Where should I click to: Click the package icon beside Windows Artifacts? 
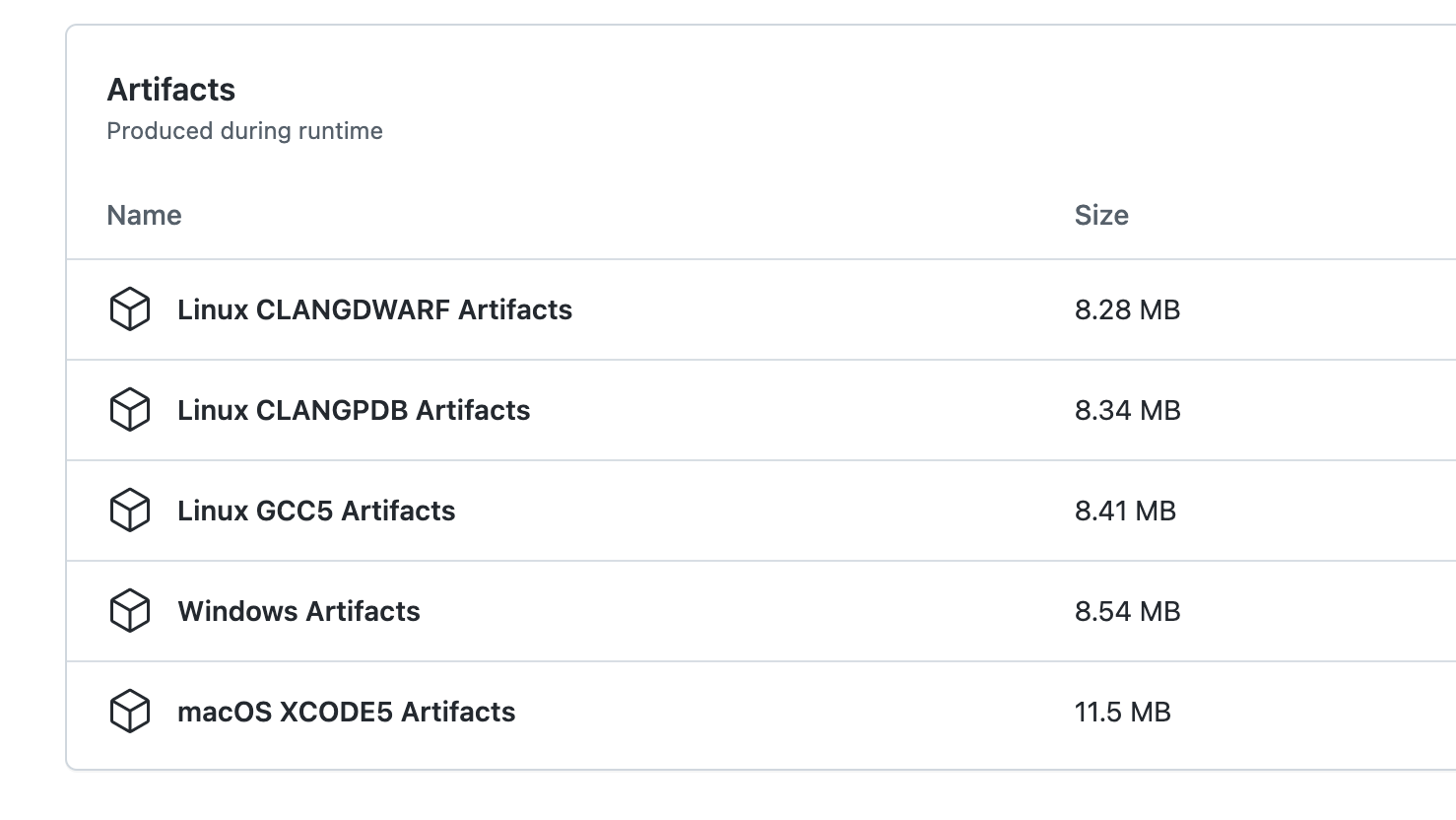[129, 611]
